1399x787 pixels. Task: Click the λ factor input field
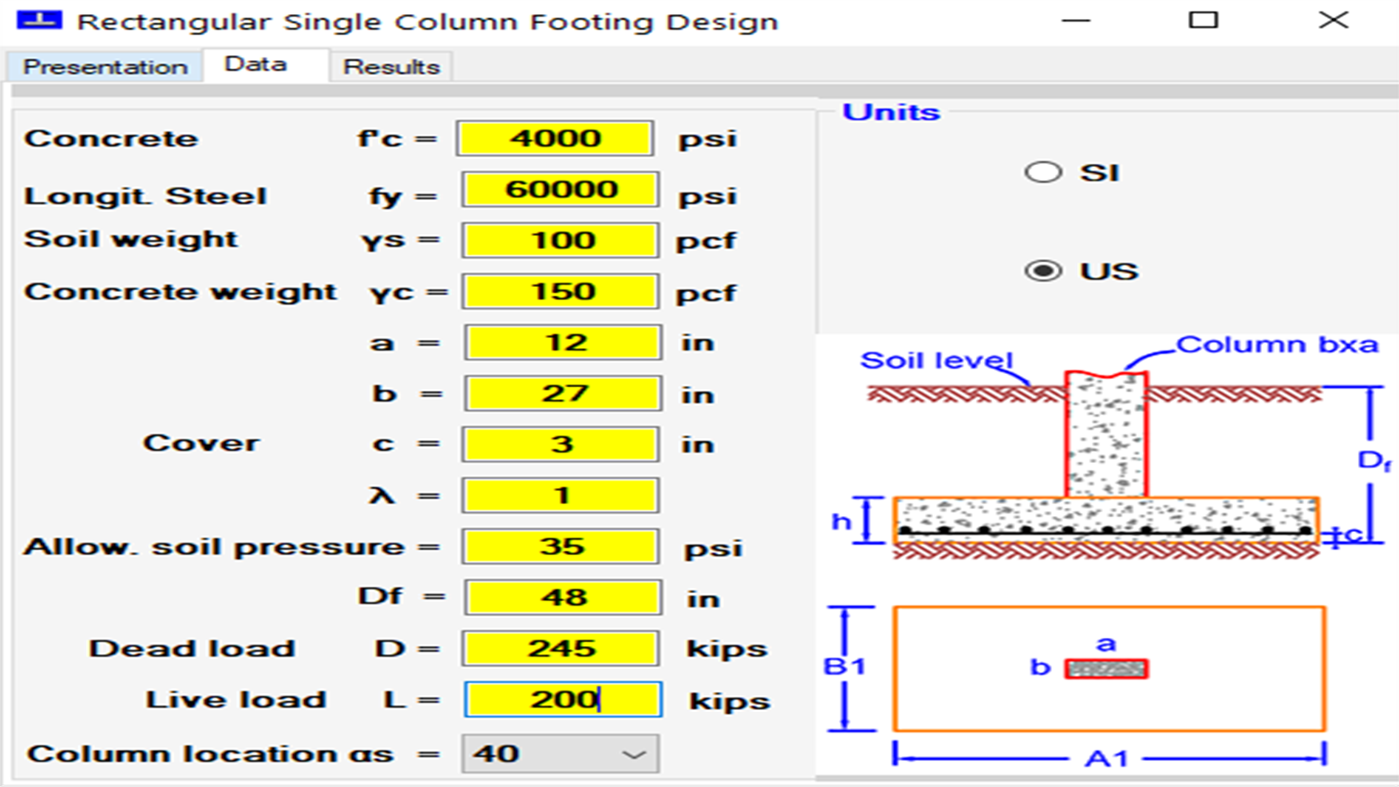(x=560, y=494)
